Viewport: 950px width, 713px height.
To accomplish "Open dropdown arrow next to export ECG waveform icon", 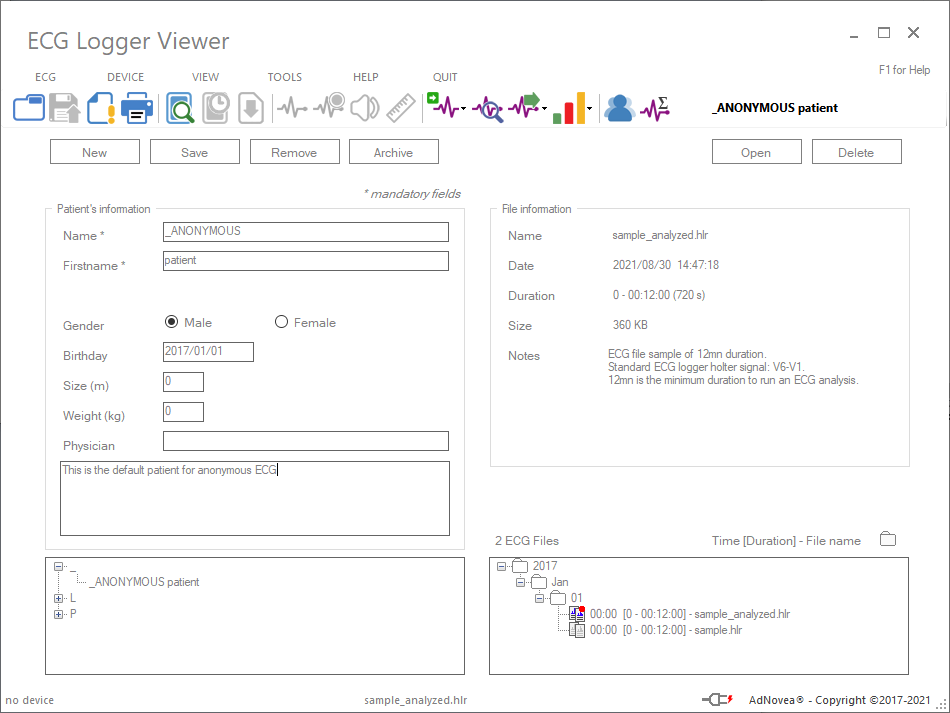I will pos(544,109).
